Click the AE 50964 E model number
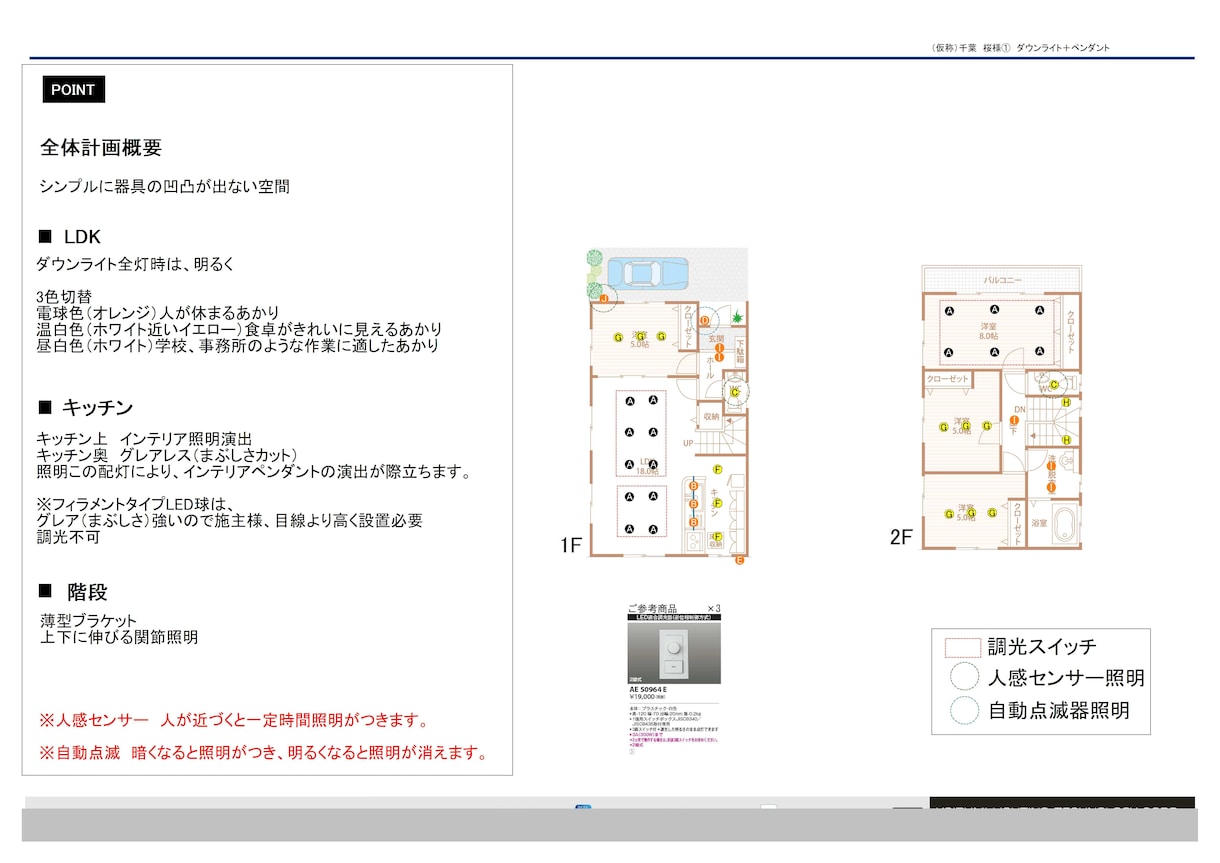The image size is (1220, 863). (x=648, y=690)
